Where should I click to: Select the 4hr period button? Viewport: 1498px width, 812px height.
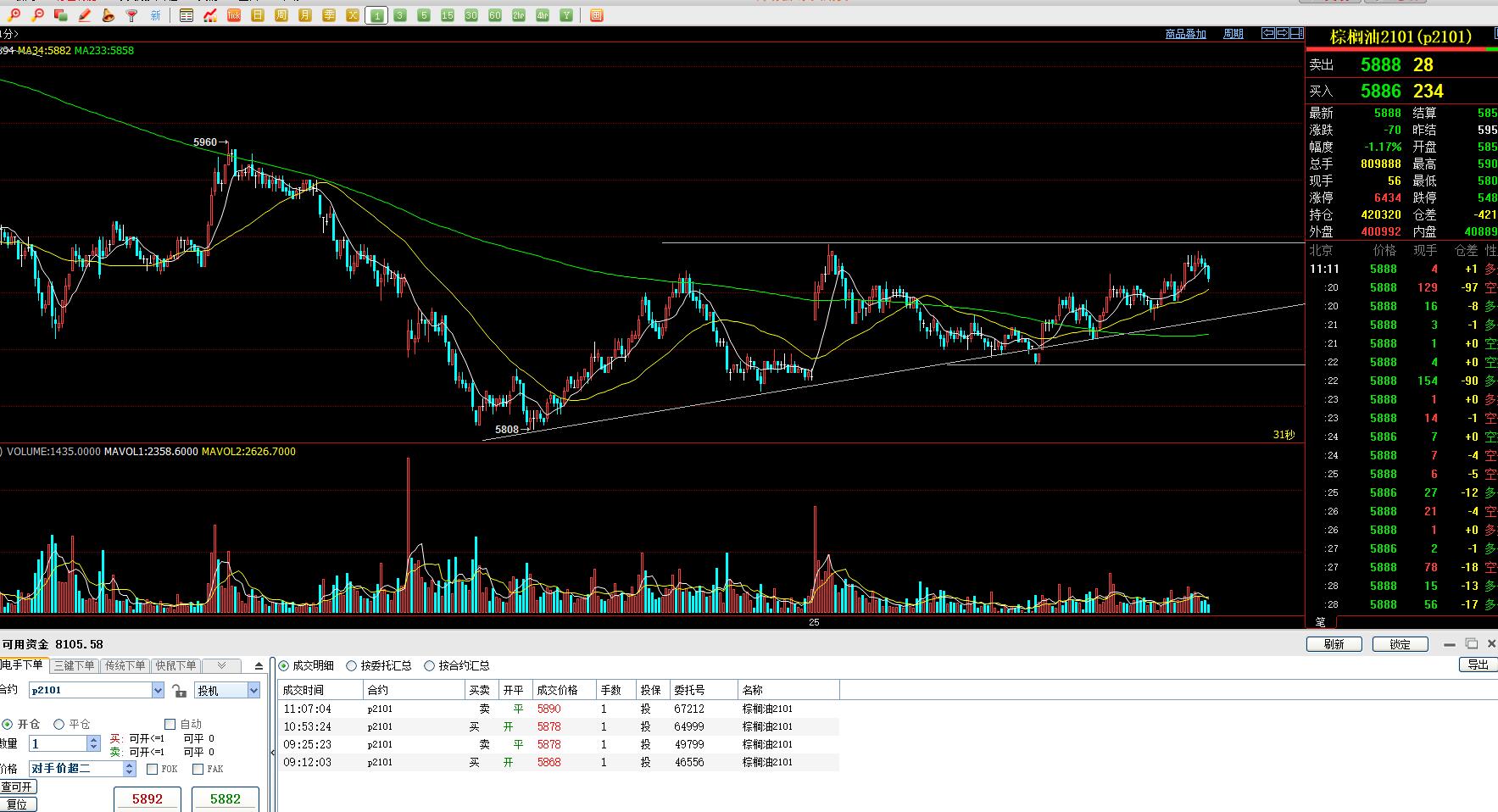[543, 15]
